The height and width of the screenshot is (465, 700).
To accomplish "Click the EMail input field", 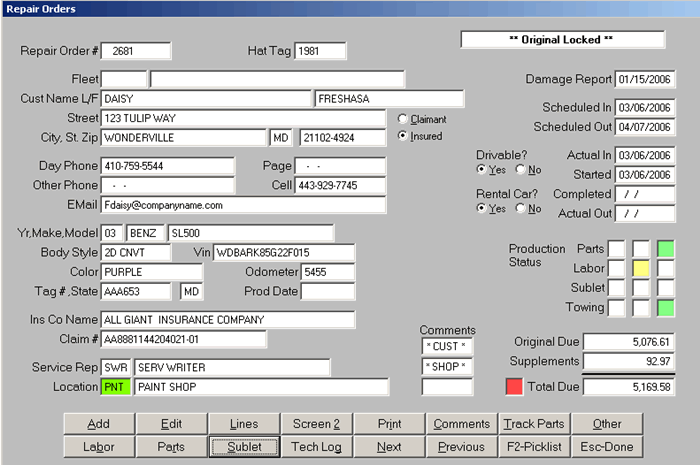I will (243, 205).
